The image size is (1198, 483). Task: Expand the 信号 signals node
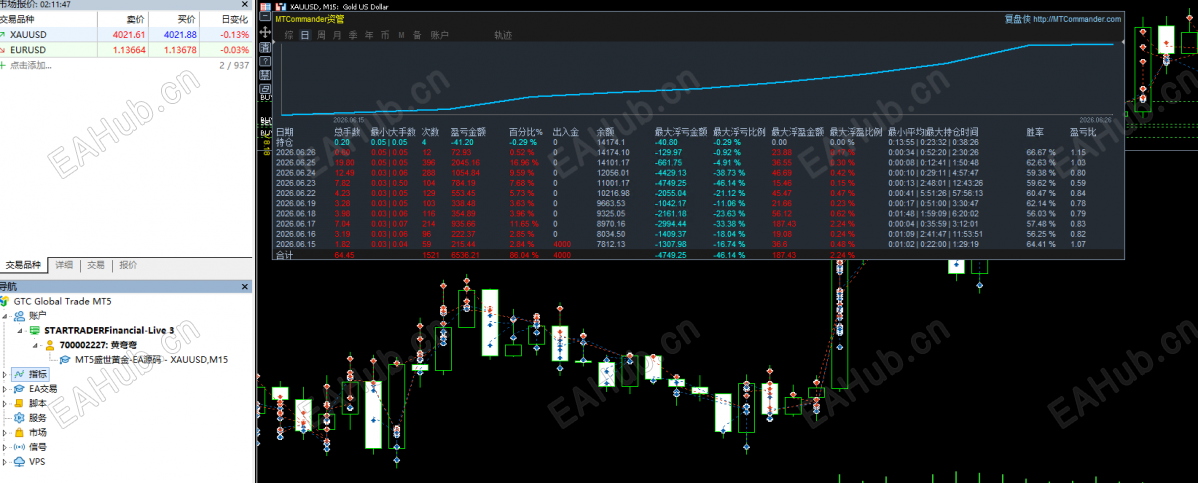point(5,447)
